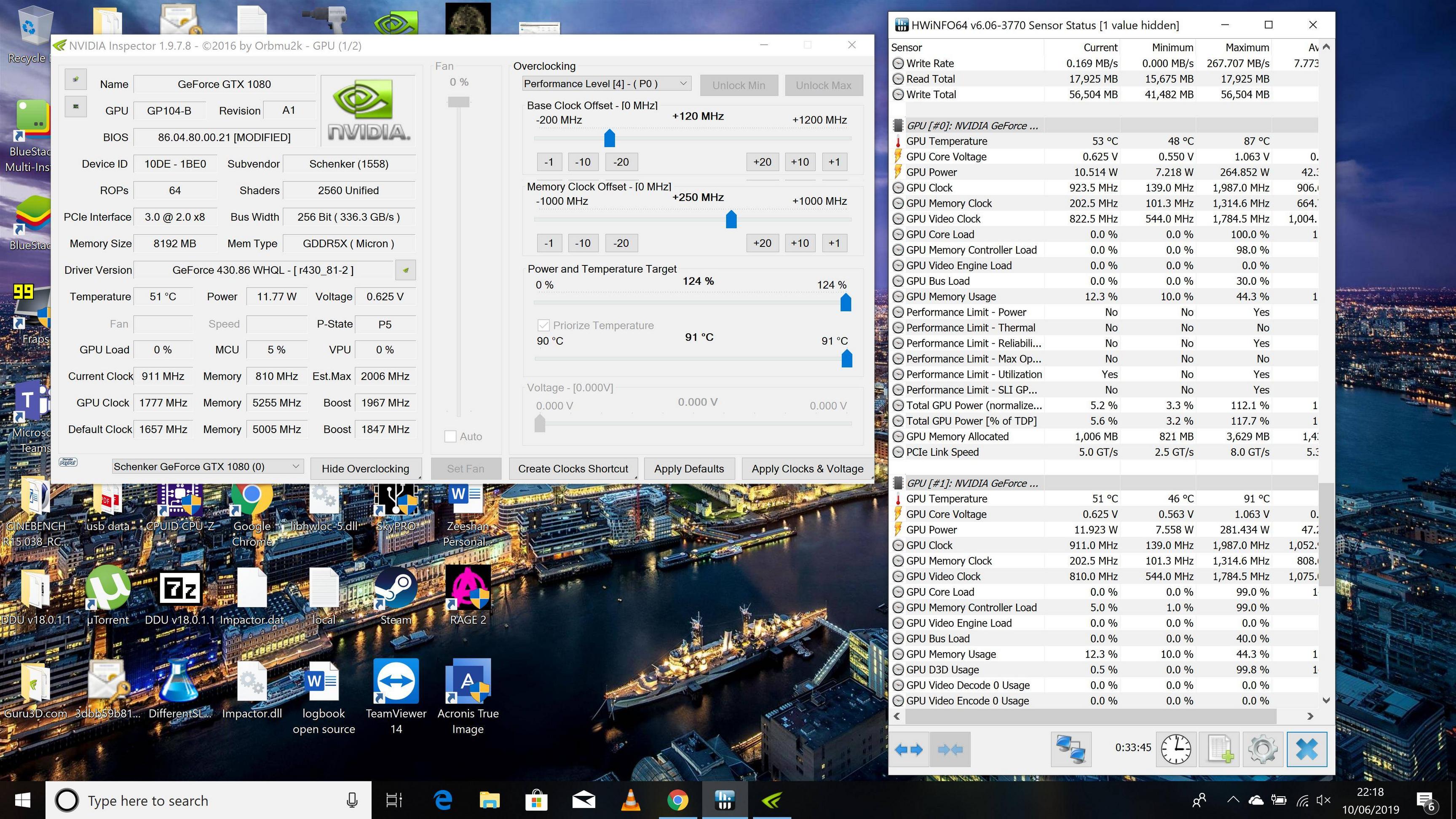Click Voltage slider handle
This screenshot has width=1456, height=819.
pos(540,423)
